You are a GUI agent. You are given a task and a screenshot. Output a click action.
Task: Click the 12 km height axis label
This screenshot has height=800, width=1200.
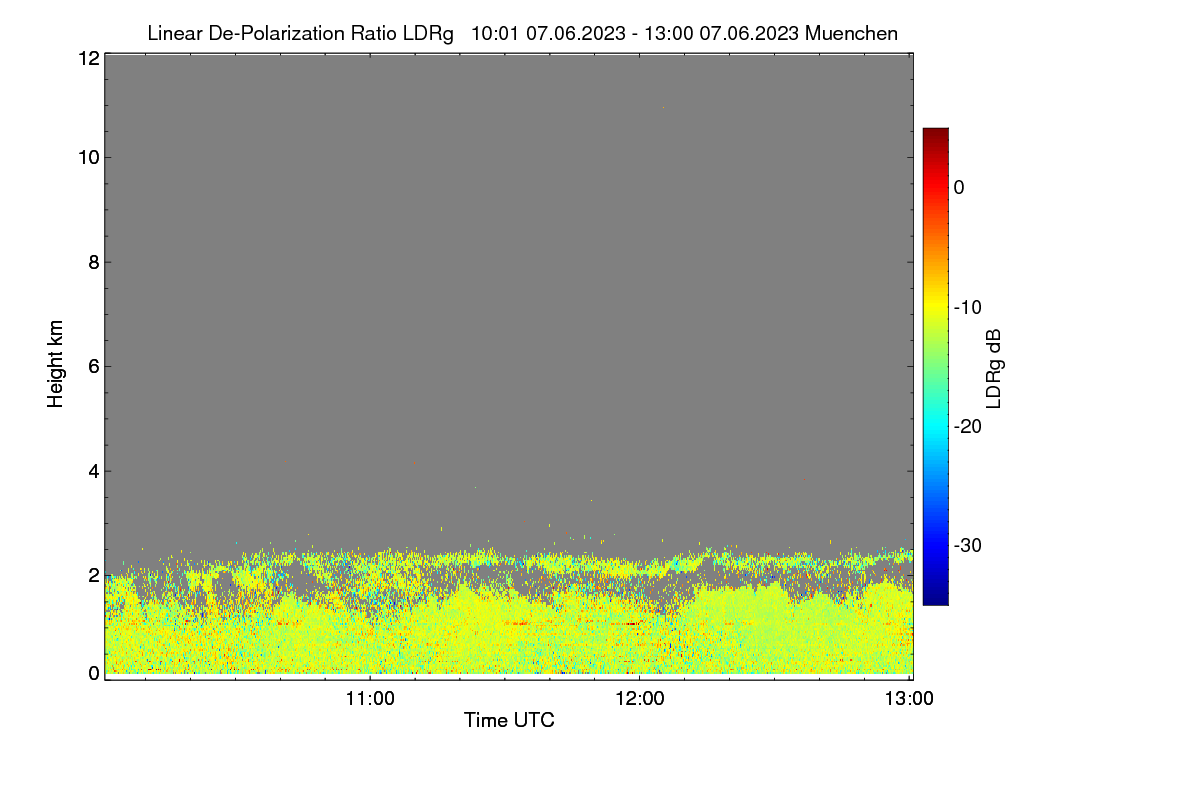(86, 58)
